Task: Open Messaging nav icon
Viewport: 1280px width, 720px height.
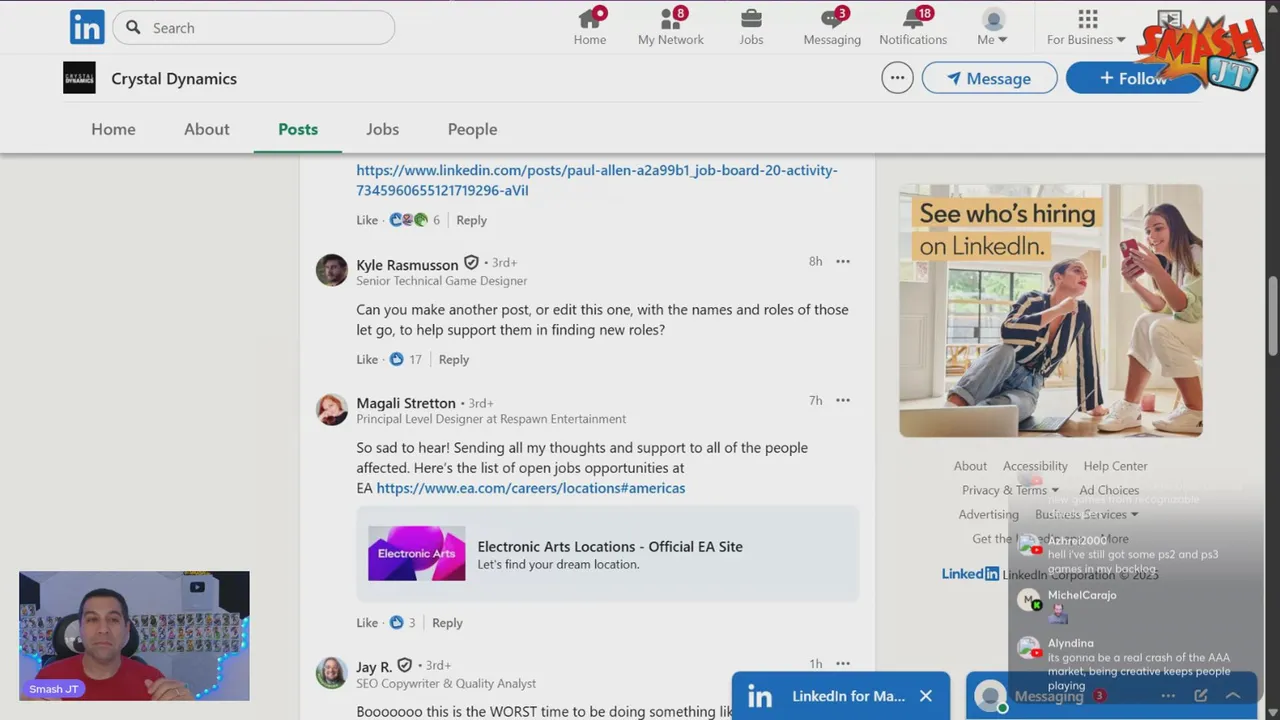Action: [x=832, y=27]
